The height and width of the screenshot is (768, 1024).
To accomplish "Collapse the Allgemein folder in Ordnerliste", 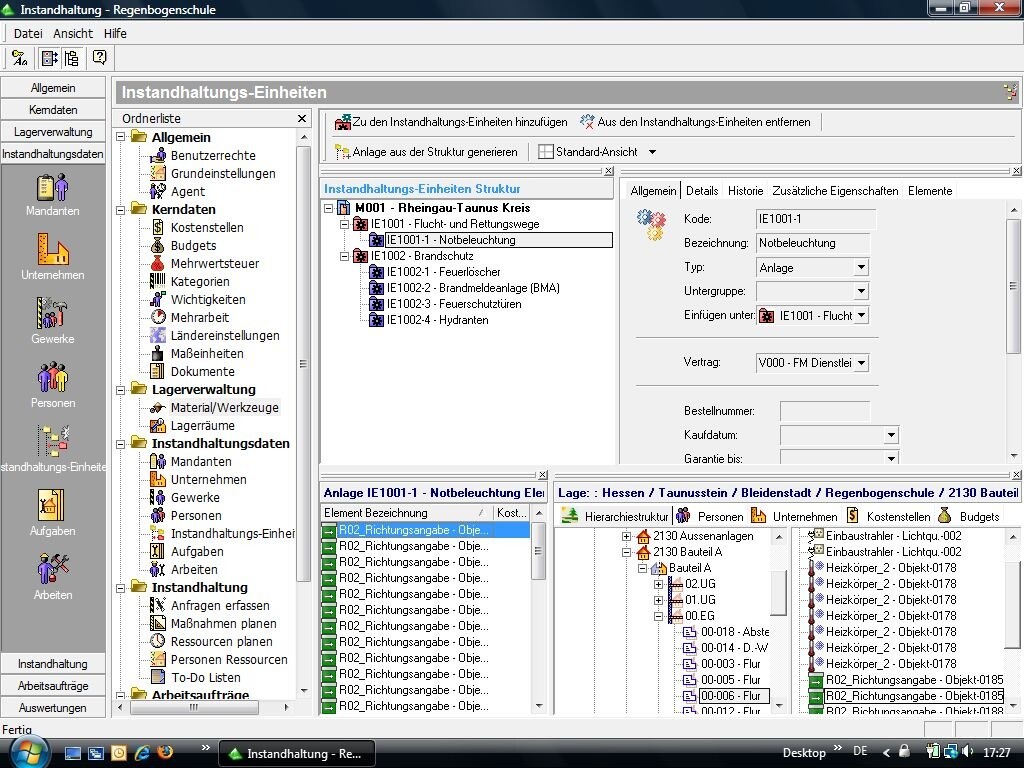I will (x=121, y=137).
